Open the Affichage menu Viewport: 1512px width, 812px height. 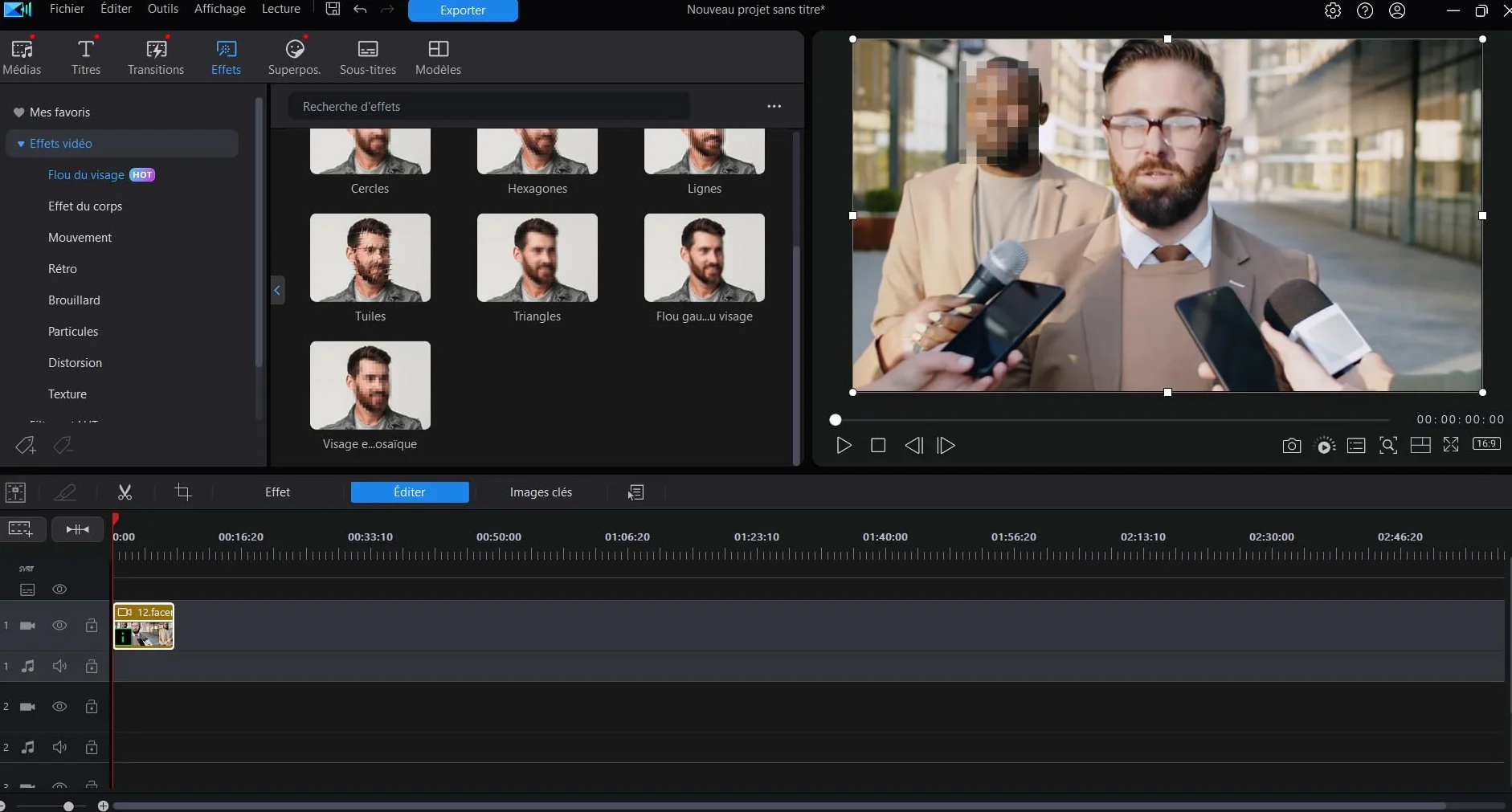coord(220,9)
